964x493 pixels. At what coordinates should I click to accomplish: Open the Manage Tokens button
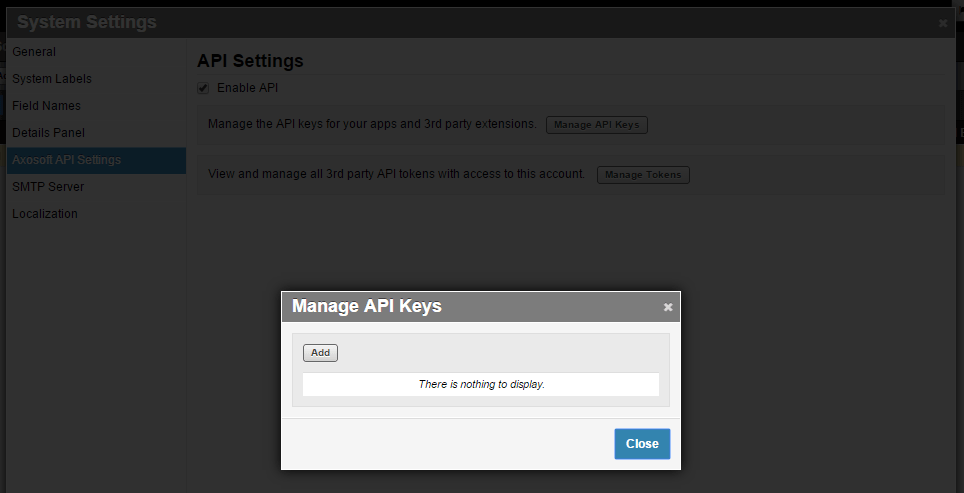tap(643, 175)
